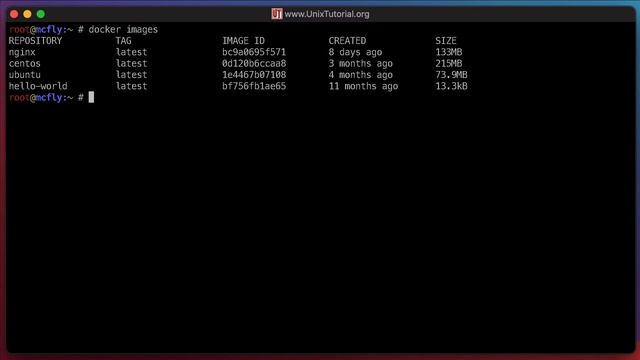Viewport: 640px width, 360px height.
Task: Click the IMAGE ID column header
Action: click(x=243, y=41)
